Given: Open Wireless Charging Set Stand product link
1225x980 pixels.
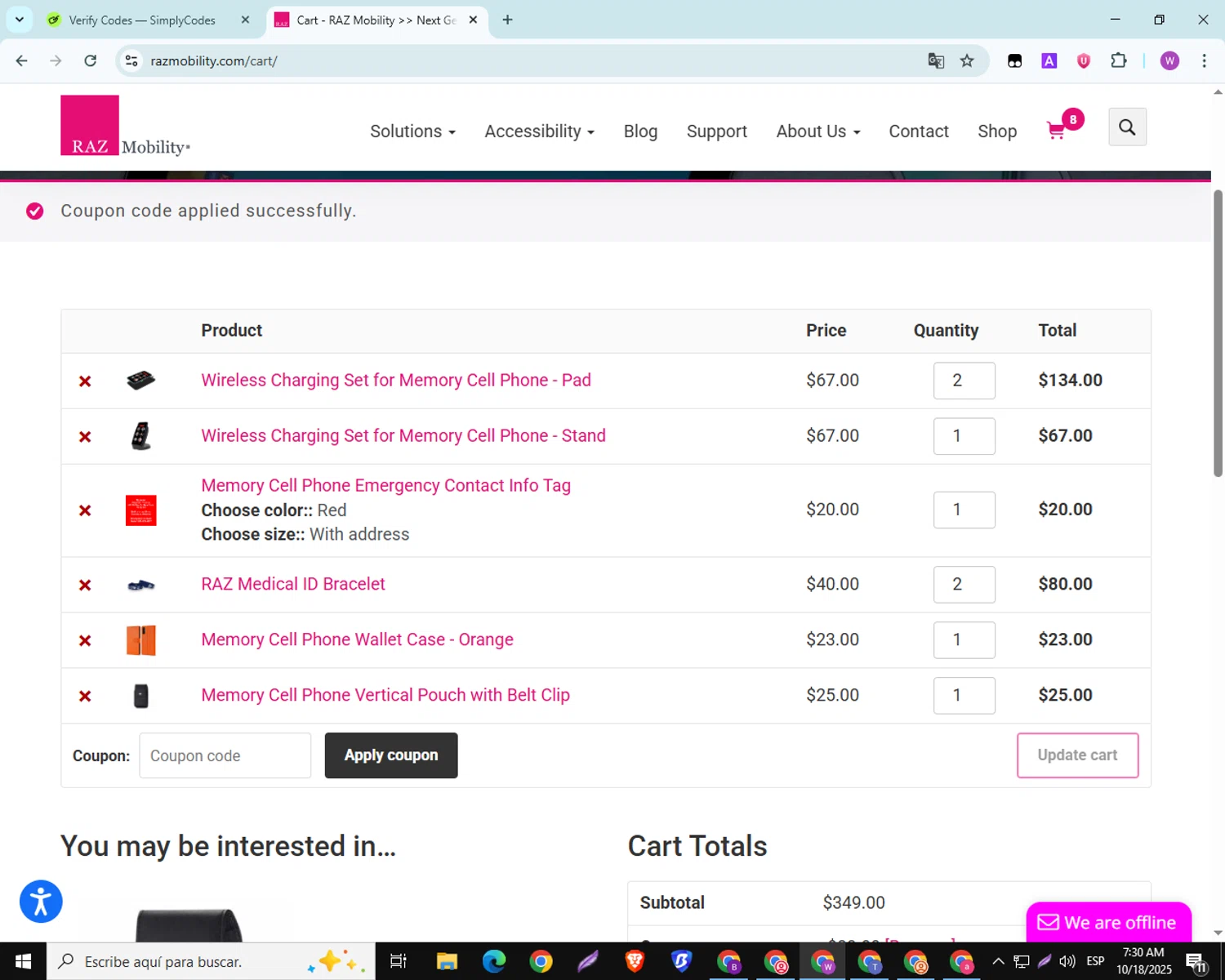Looking at the screenshot, I should (x=403, y=436).
